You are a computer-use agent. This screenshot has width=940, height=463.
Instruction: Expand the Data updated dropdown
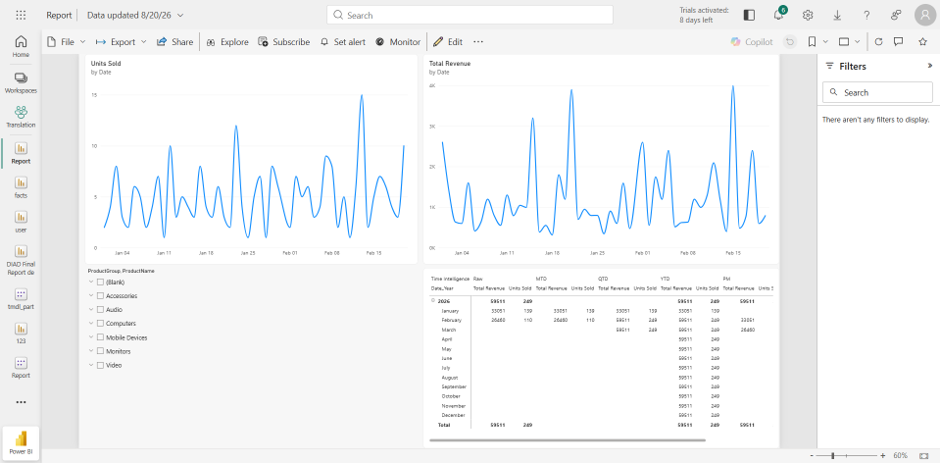135,16
